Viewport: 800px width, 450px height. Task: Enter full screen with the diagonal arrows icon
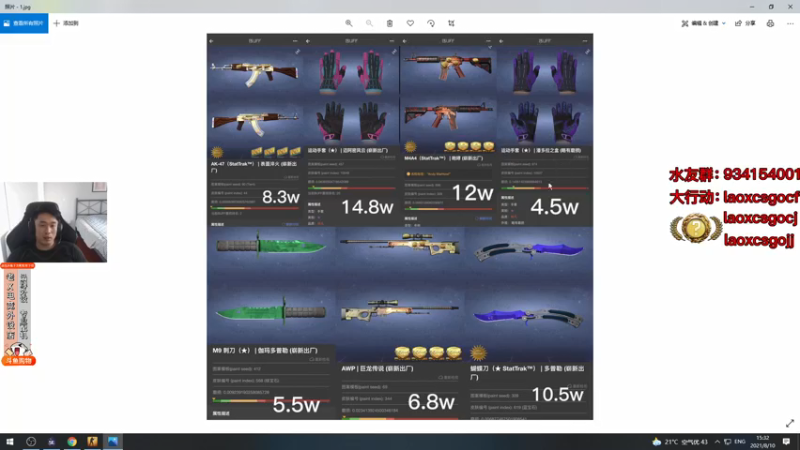790,423
